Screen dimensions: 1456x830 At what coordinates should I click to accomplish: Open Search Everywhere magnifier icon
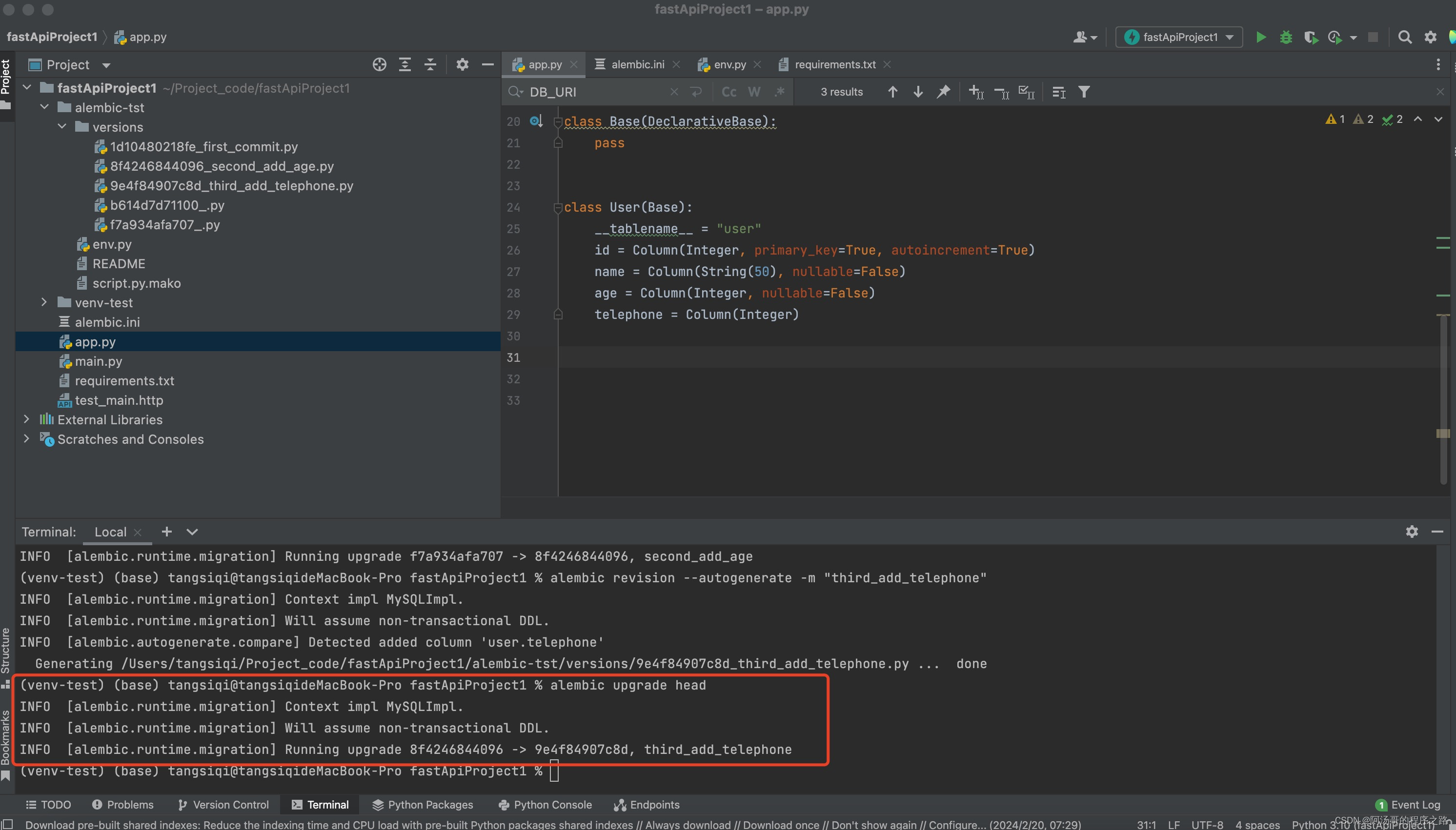pyautogui.click(x=1405, y=37)
